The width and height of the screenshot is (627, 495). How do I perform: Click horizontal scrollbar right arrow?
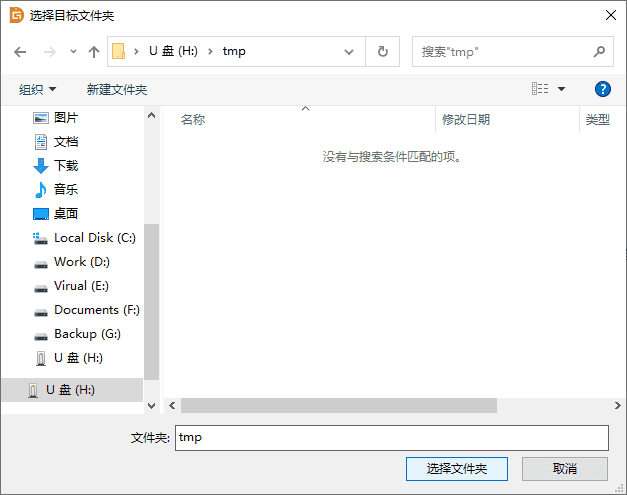(617, 405)
